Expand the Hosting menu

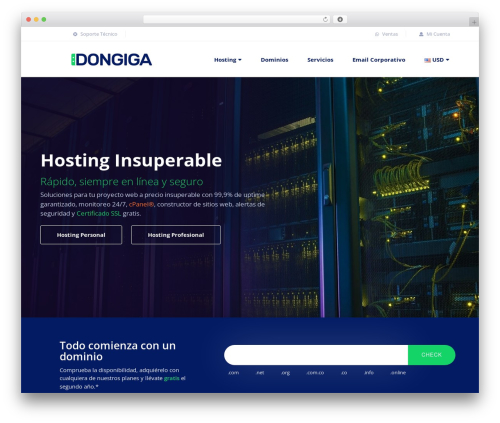(x=228, y=60)
